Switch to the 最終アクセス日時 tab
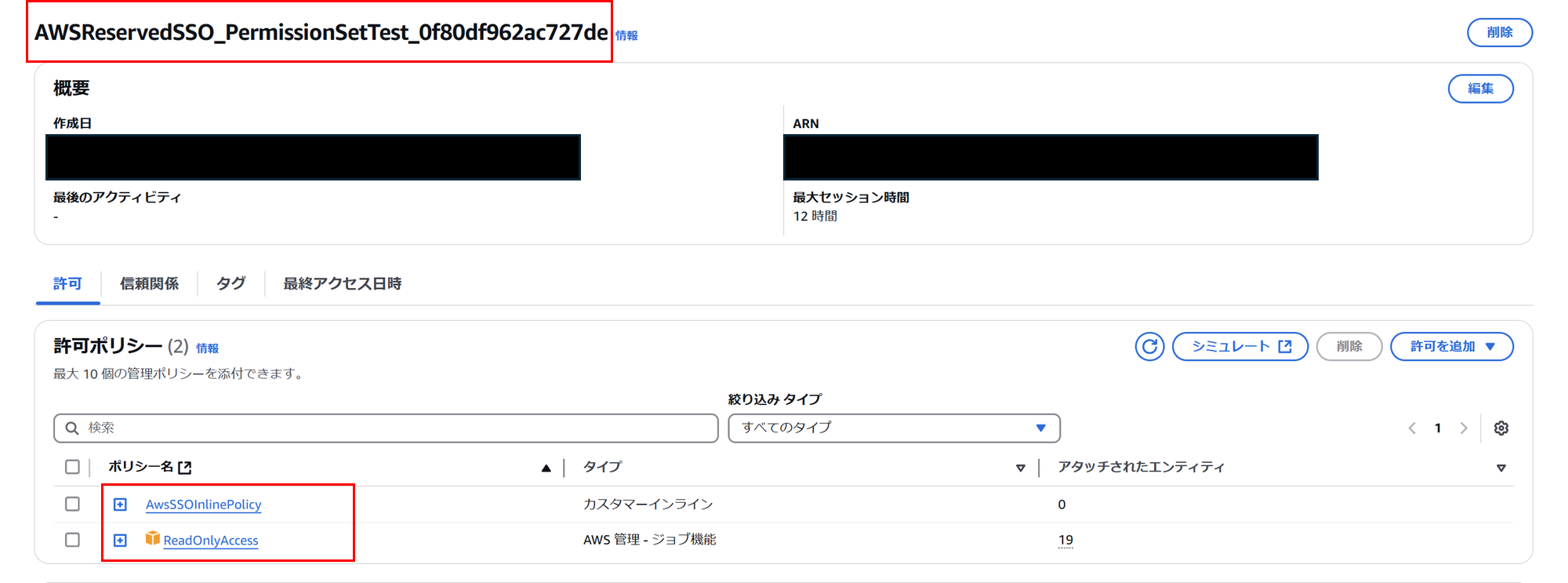Screen dimensions: 1568x583 [342, 283]
